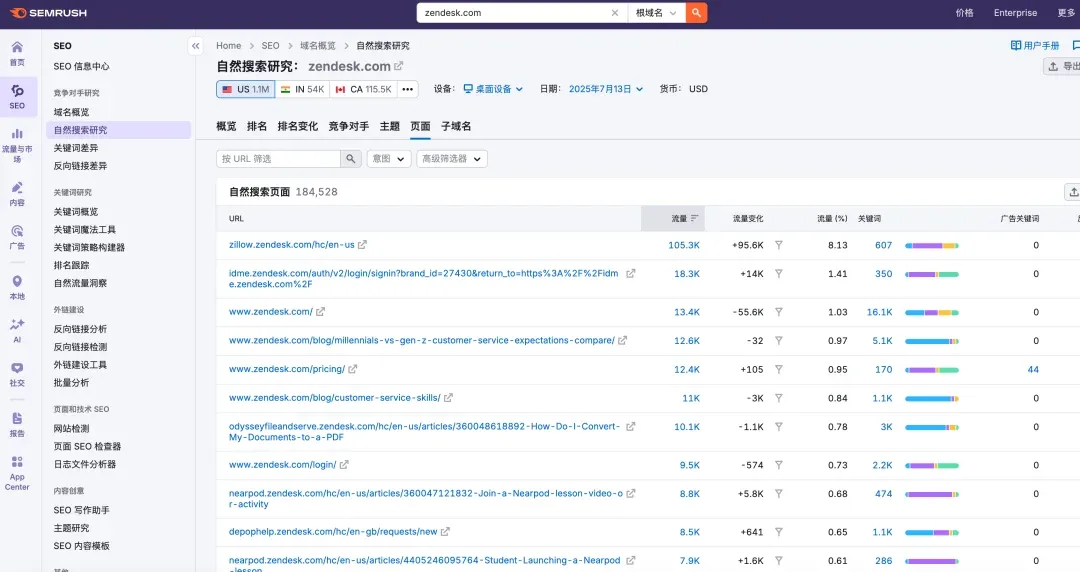
Task: Click 关键词魔法工具 in the sidebar
Action: coord(85,230)
